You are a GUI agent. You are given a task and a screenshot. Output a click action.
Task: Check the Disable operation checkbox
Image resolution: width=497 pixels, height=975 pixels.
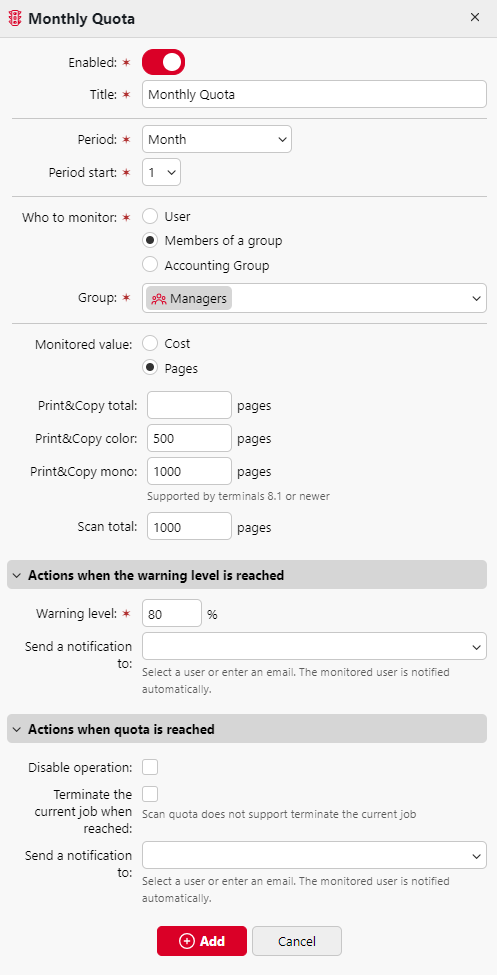click(x=150, y=767)
